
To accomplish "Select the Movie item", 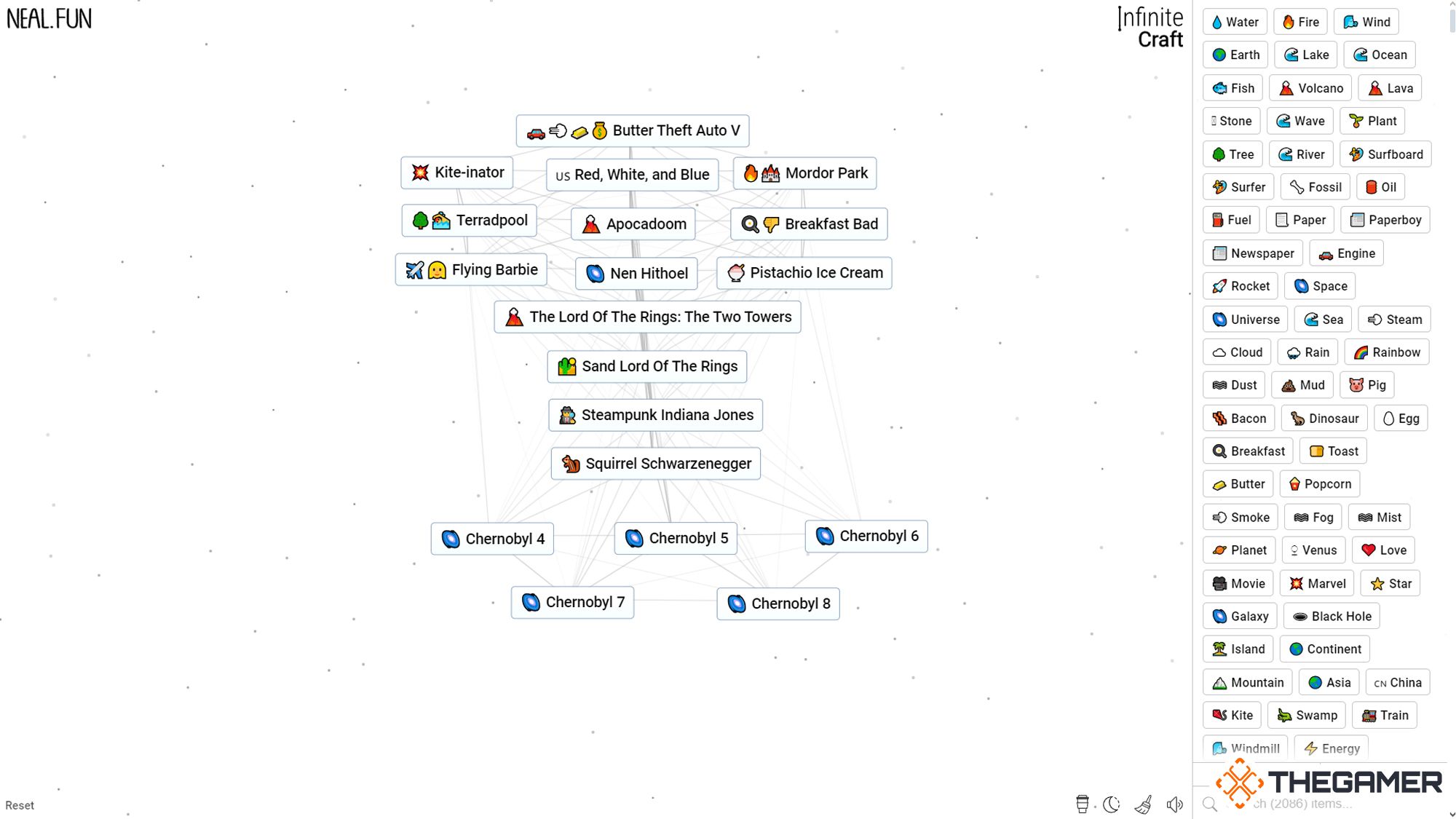I will click(x=1238, y=584).
